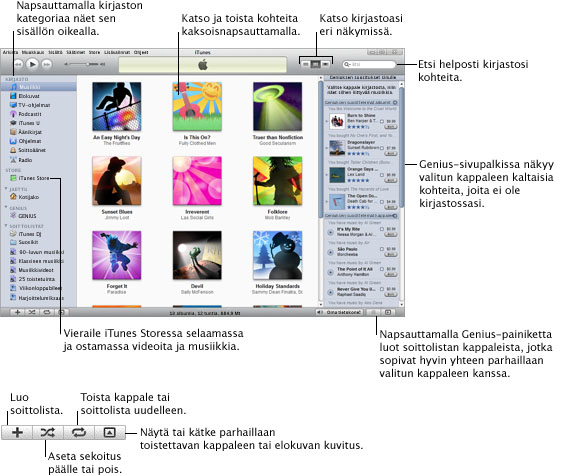Screen dimensions: 566x475
Task: Expand the arrow beside Burn to Shine
Action: point(327,121)
